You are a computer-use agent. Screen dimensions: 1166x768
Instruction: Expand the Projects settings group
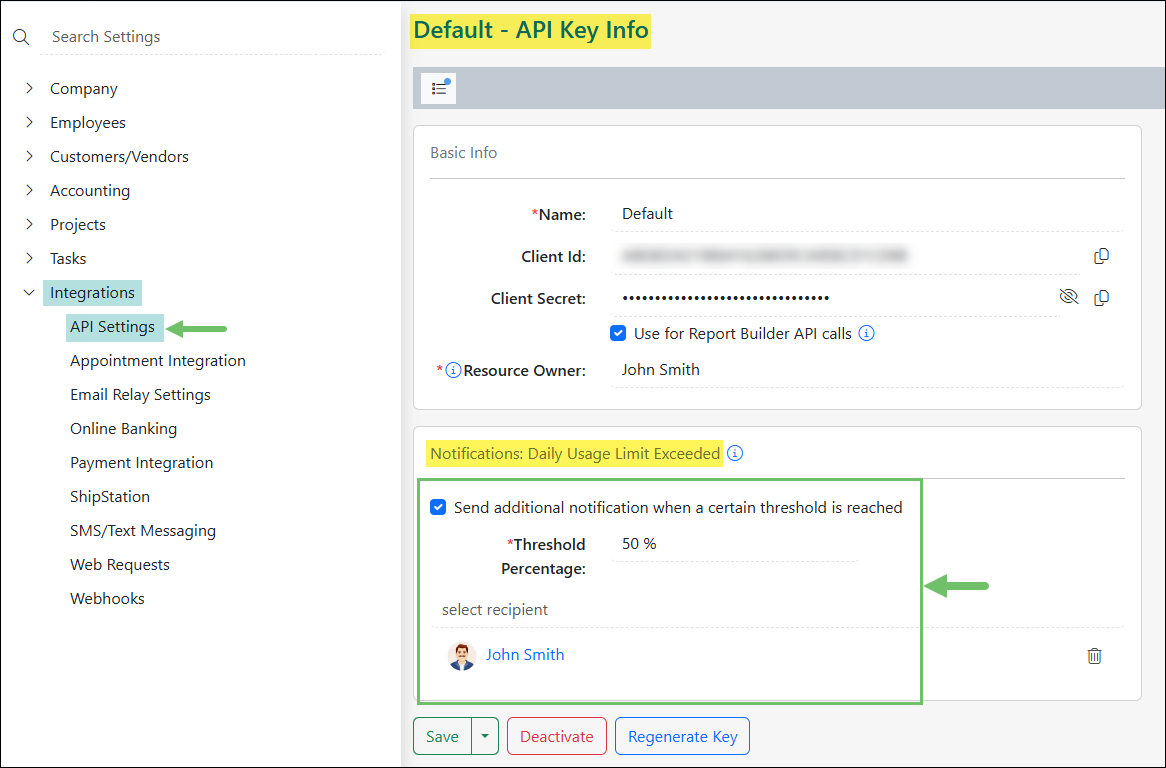[x=29, y=224]
